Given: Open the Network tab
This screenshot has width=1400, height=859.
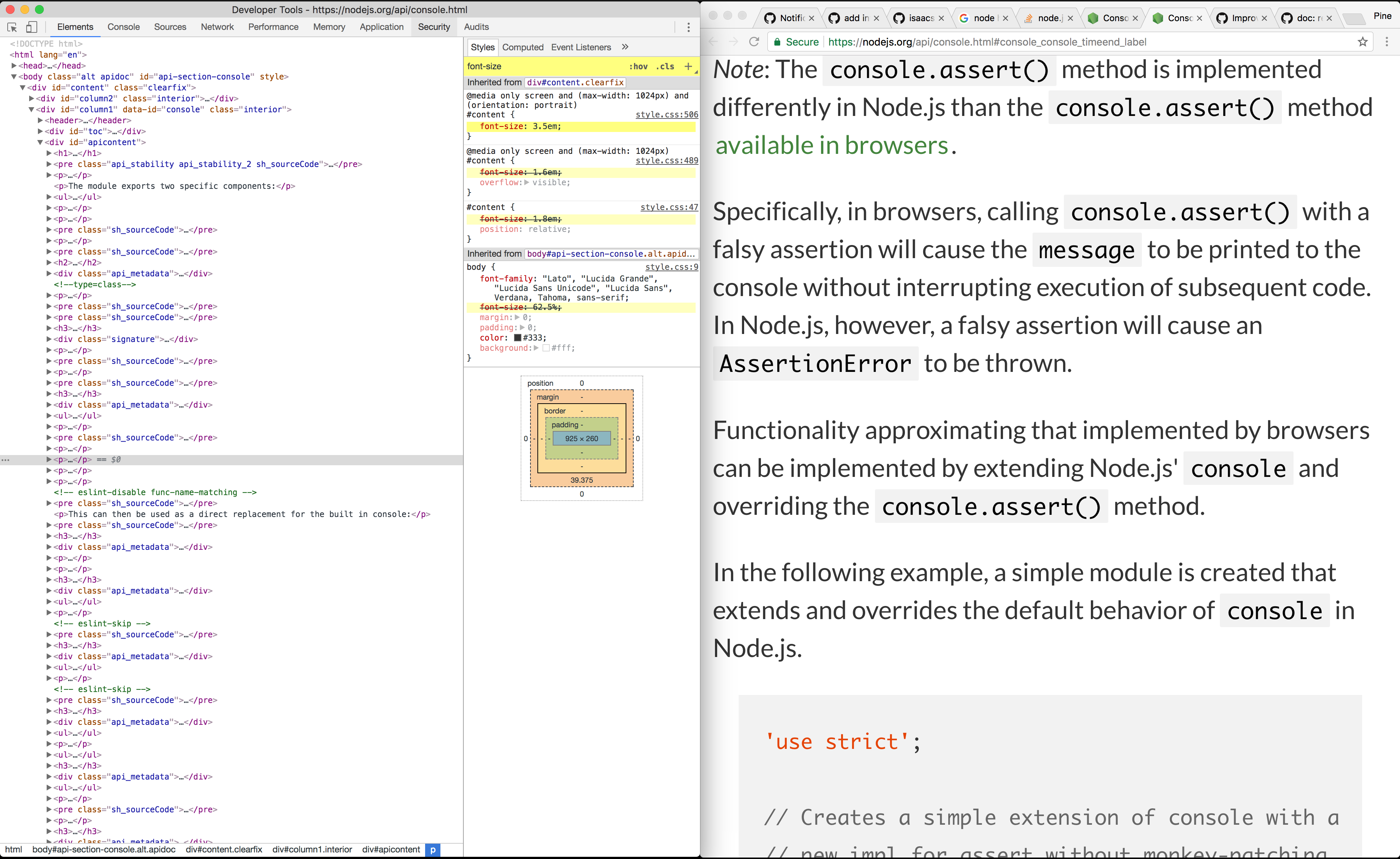Looking at the screenshot, I should (217, 27).
